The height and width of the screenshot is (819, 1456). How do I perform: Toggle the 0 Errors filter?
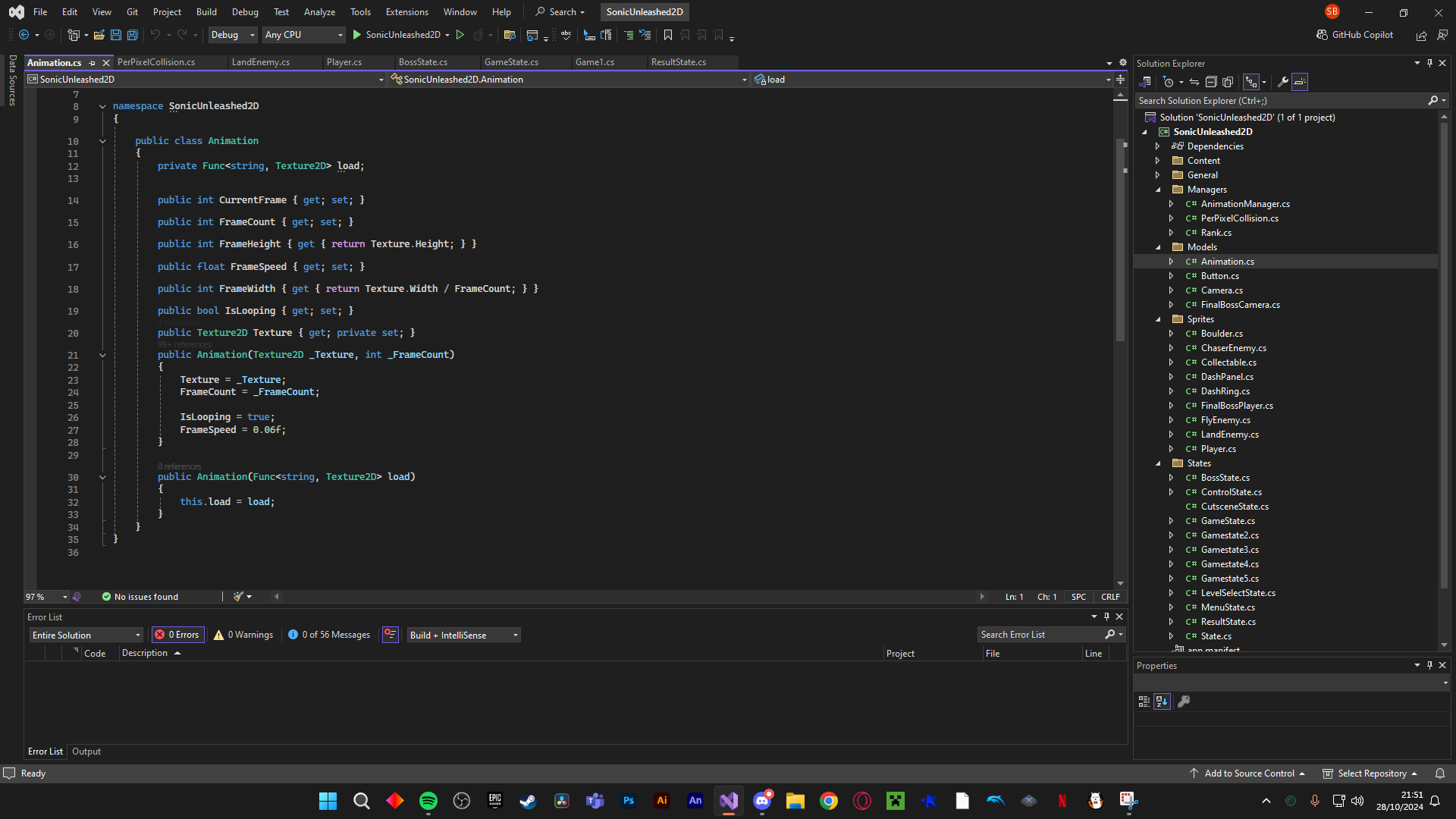click(x=177, y=635)
